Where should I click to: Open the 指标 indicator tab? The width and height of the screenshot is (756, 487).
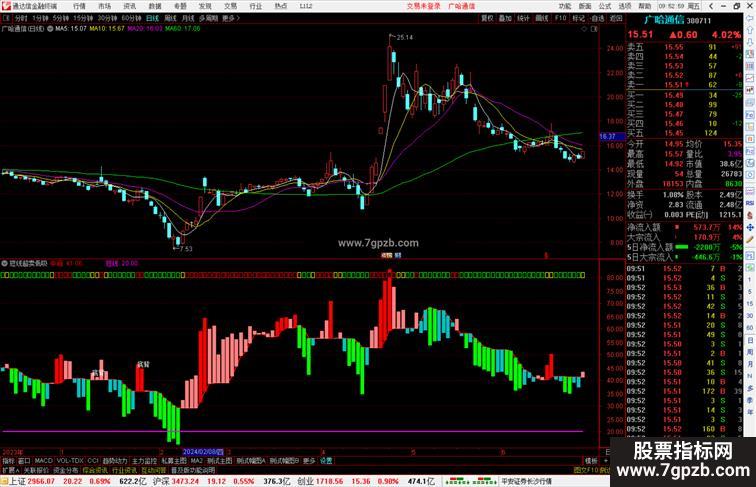8,461
